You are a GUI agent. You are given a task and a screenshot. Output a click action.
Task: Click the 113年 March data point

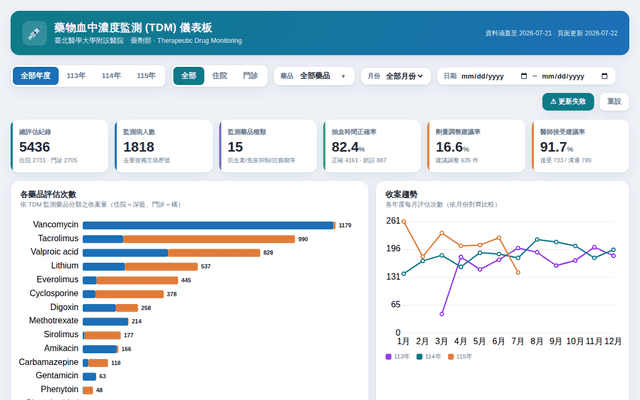(x=442, y=314)
